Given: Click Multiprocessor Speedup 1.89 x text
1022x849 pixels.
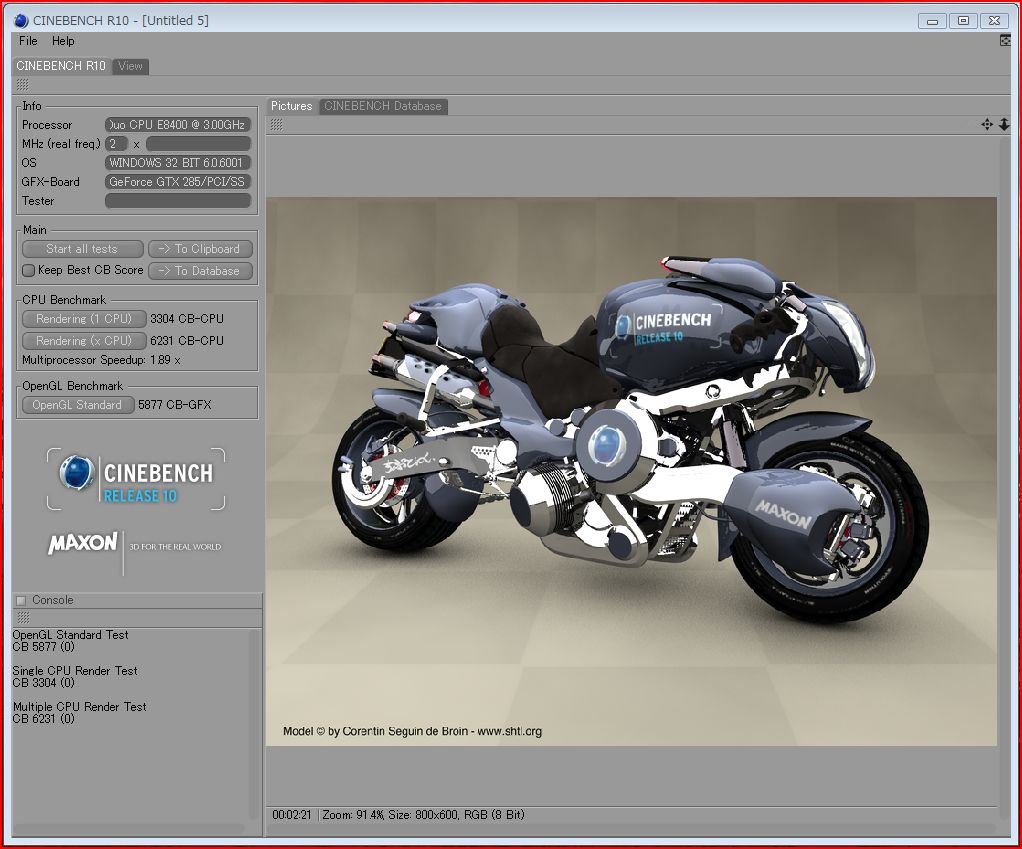Looking at the screenshot, I should [101, 360].
